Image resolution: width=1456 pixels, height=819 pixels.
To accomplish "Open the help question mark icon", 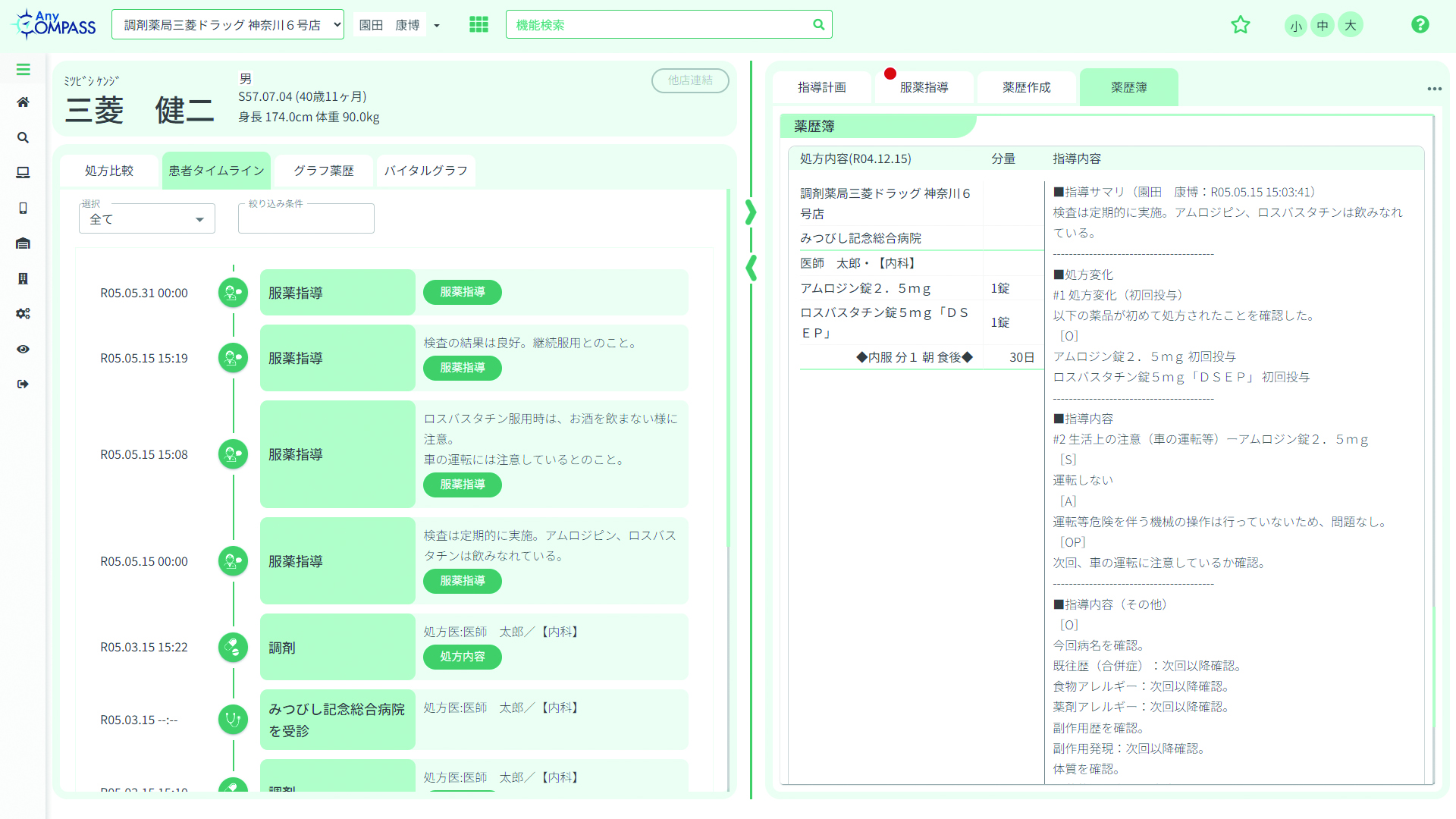I will 1420,25.
